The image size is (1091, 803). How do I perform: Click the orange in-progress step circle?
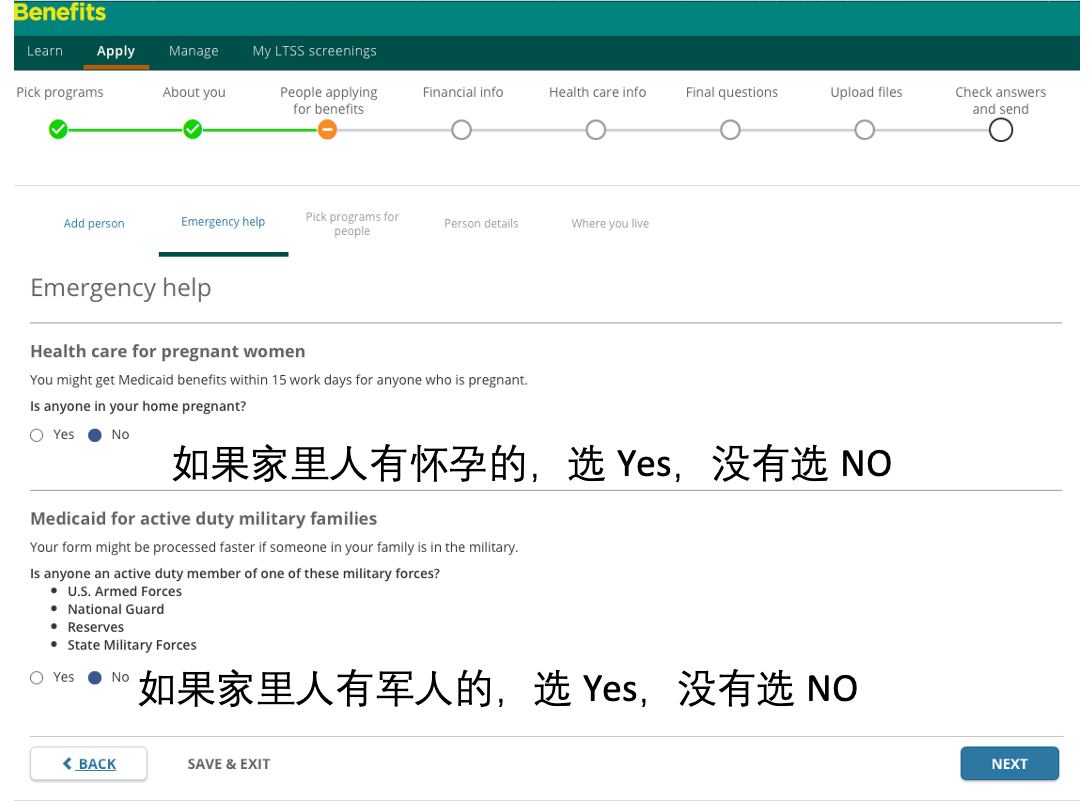pyautogui.click(x=327, y=129)
